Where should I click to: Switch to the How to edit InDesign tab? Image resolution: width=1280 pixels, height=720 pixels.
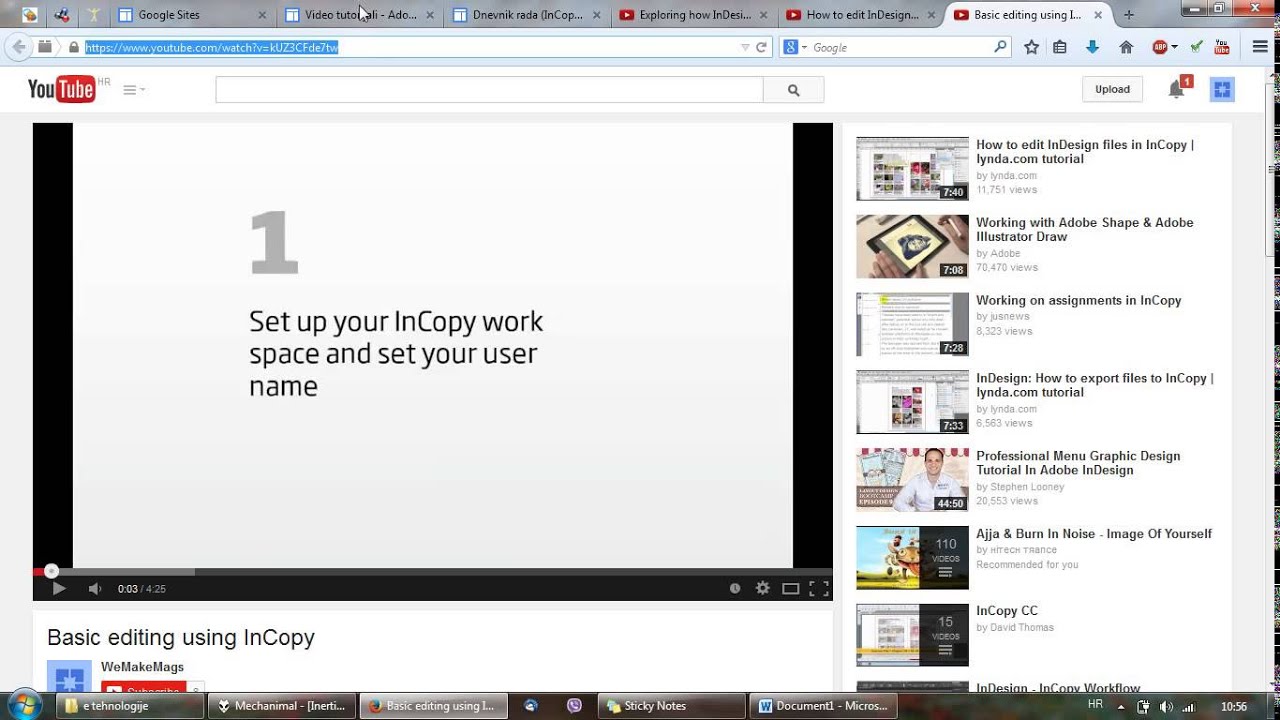tap(861, 15)
